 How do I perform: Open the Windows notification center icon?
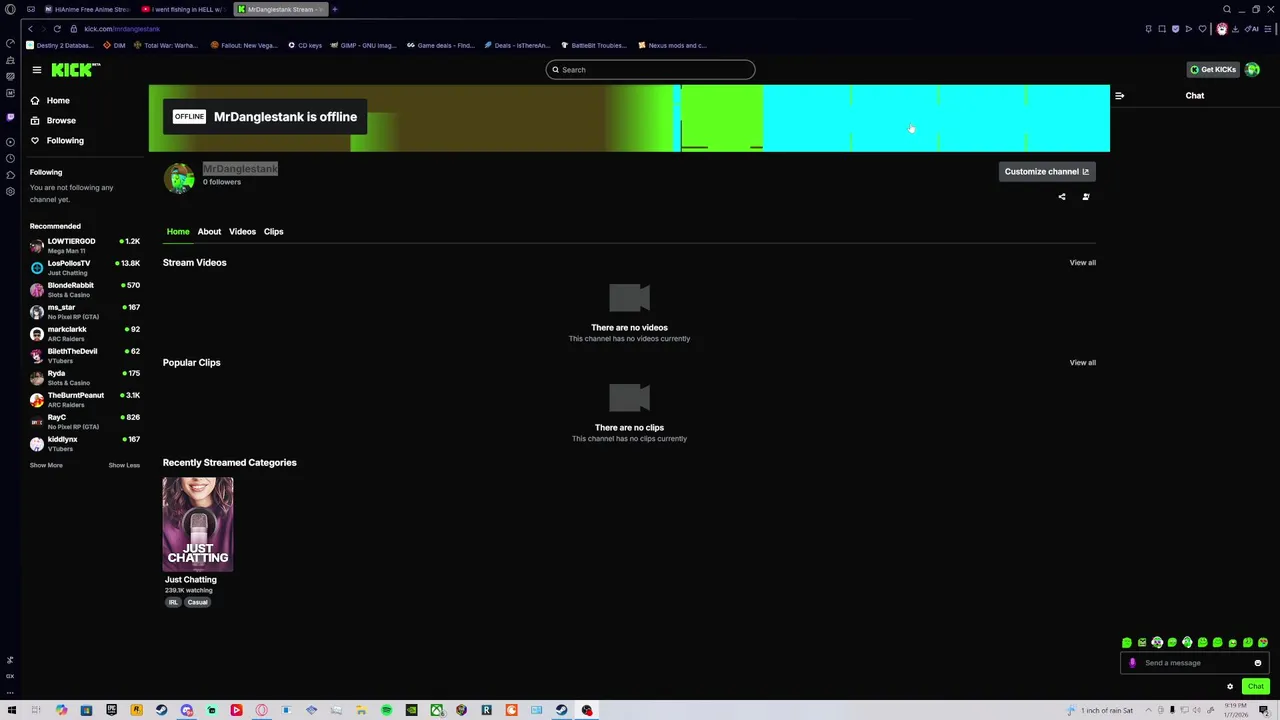(x=1264, y=711)
